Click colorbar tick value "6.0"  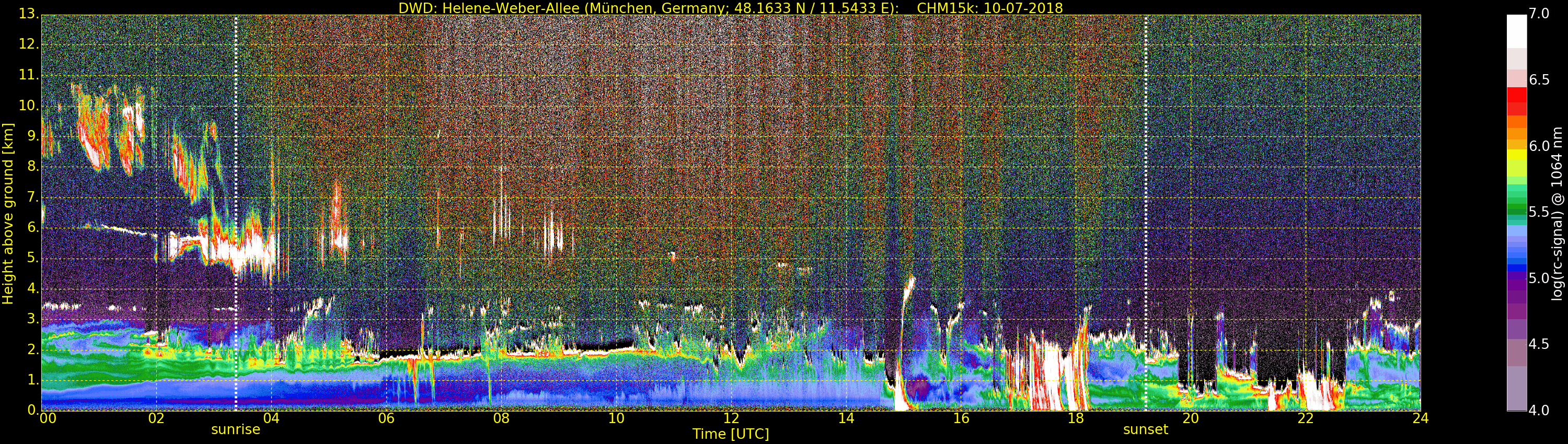coord(1539,146)
